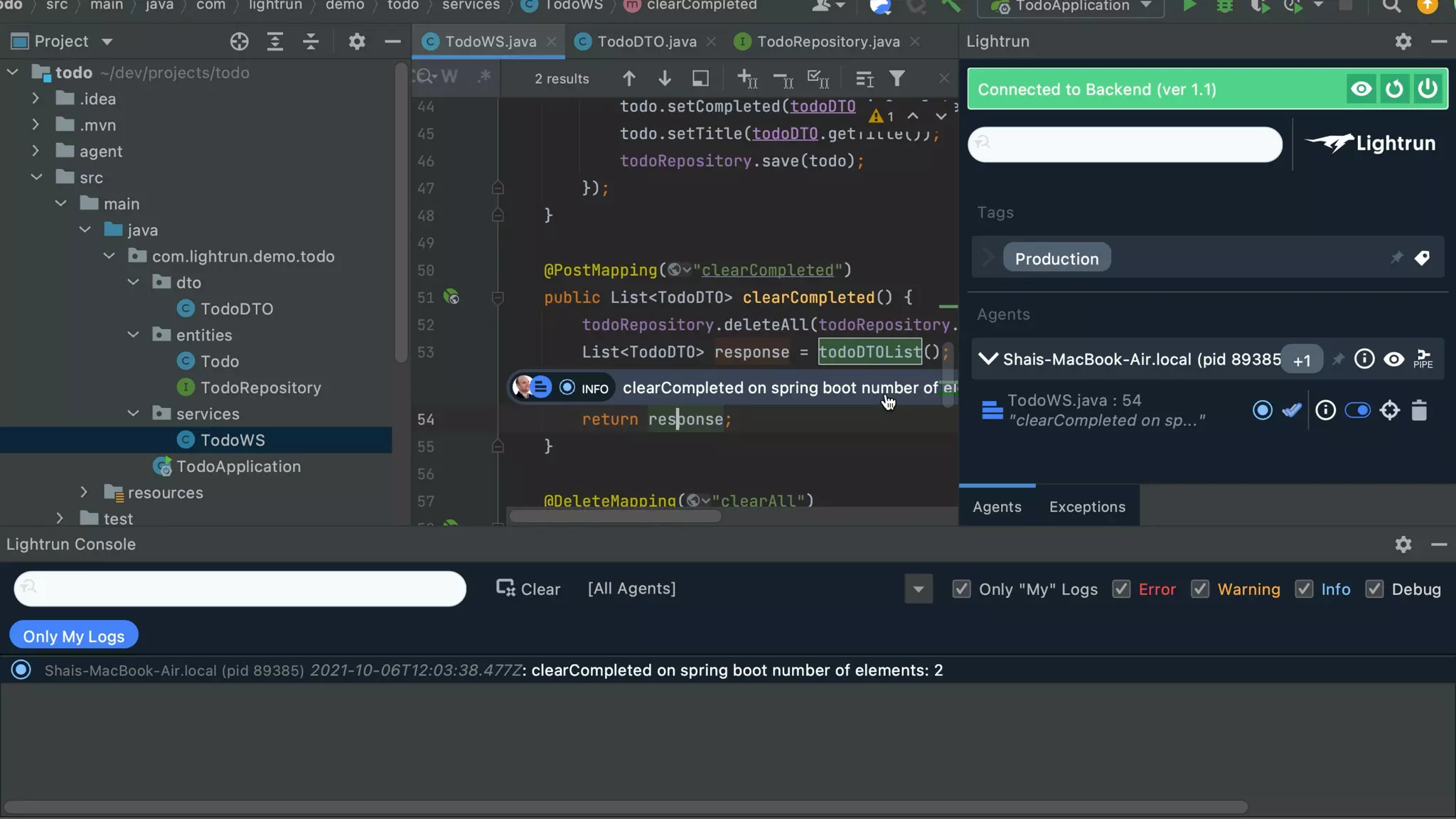Click the blue checkmark on TodoWS.java : 54 action

coord(1292,410)
